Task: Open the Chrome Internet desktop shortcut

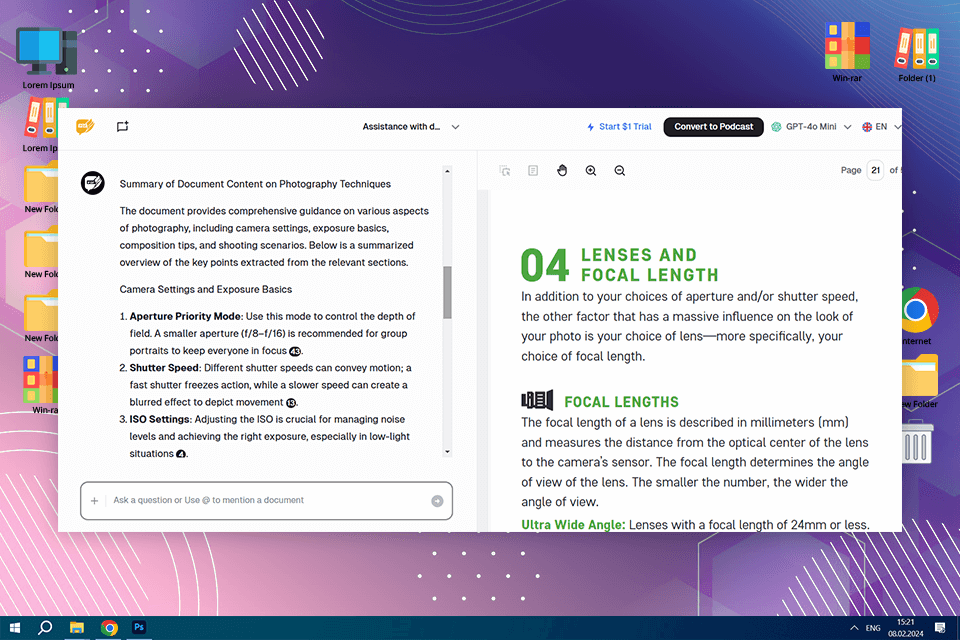Action: (917, 317)
